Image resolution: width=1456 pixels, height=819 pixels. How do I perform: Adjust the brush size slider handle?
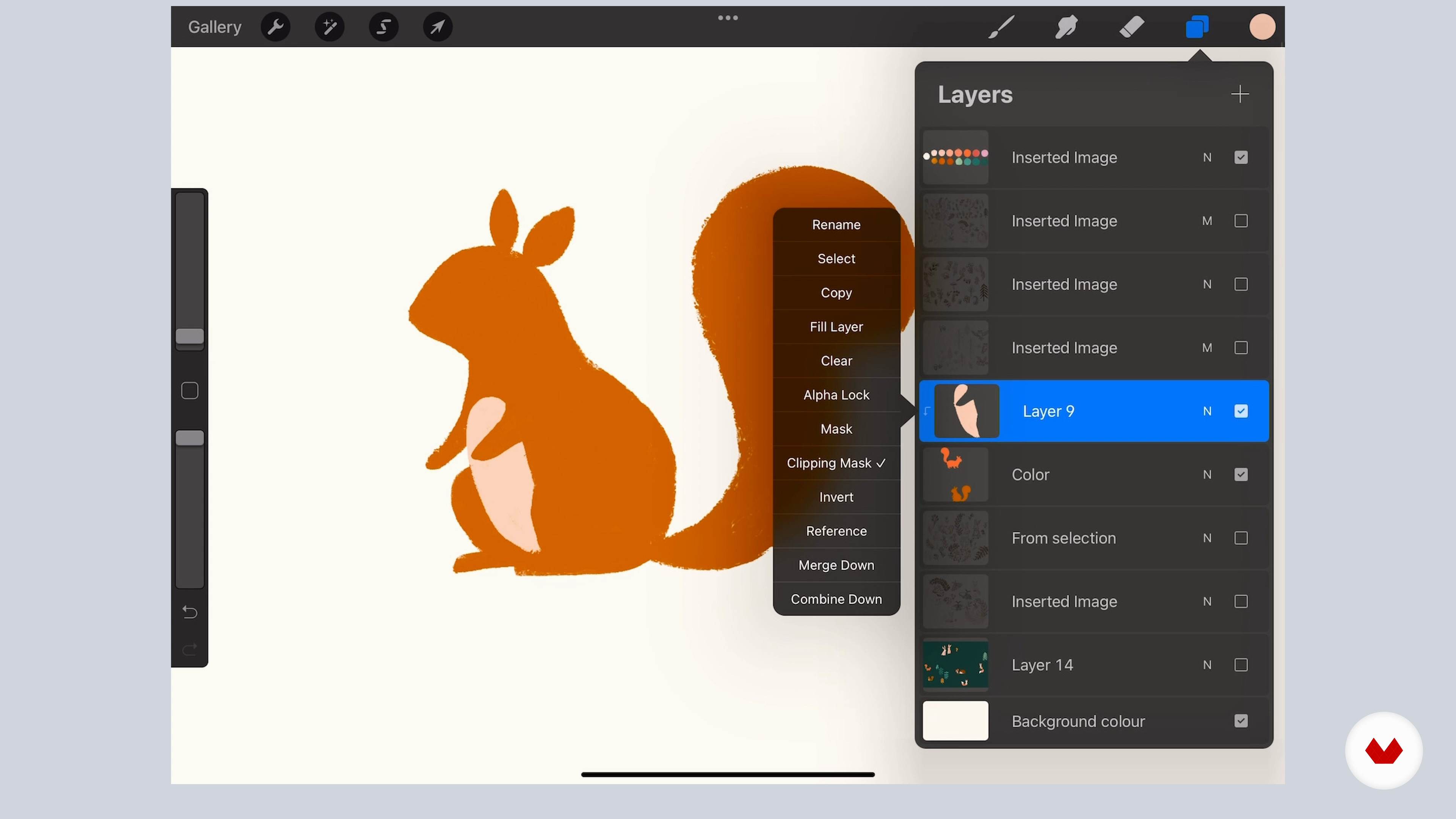point(189,336)
